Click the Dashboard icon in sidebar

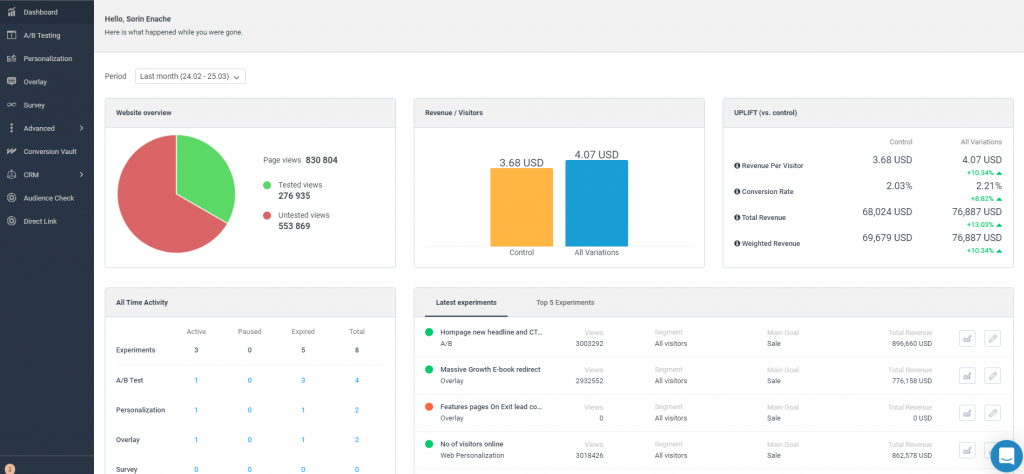point(11,12)
